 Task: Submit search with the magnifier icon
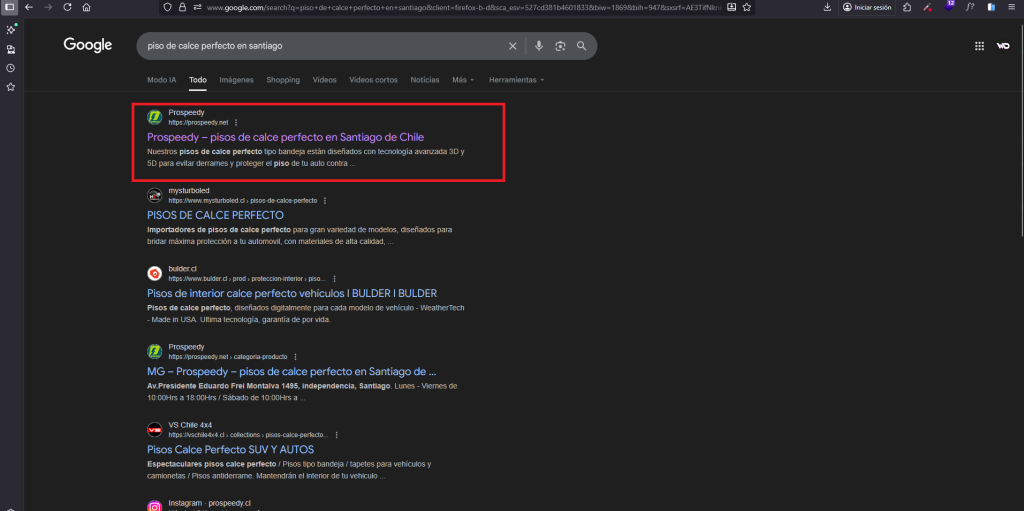pyautogui.click(x=581, y=46)
